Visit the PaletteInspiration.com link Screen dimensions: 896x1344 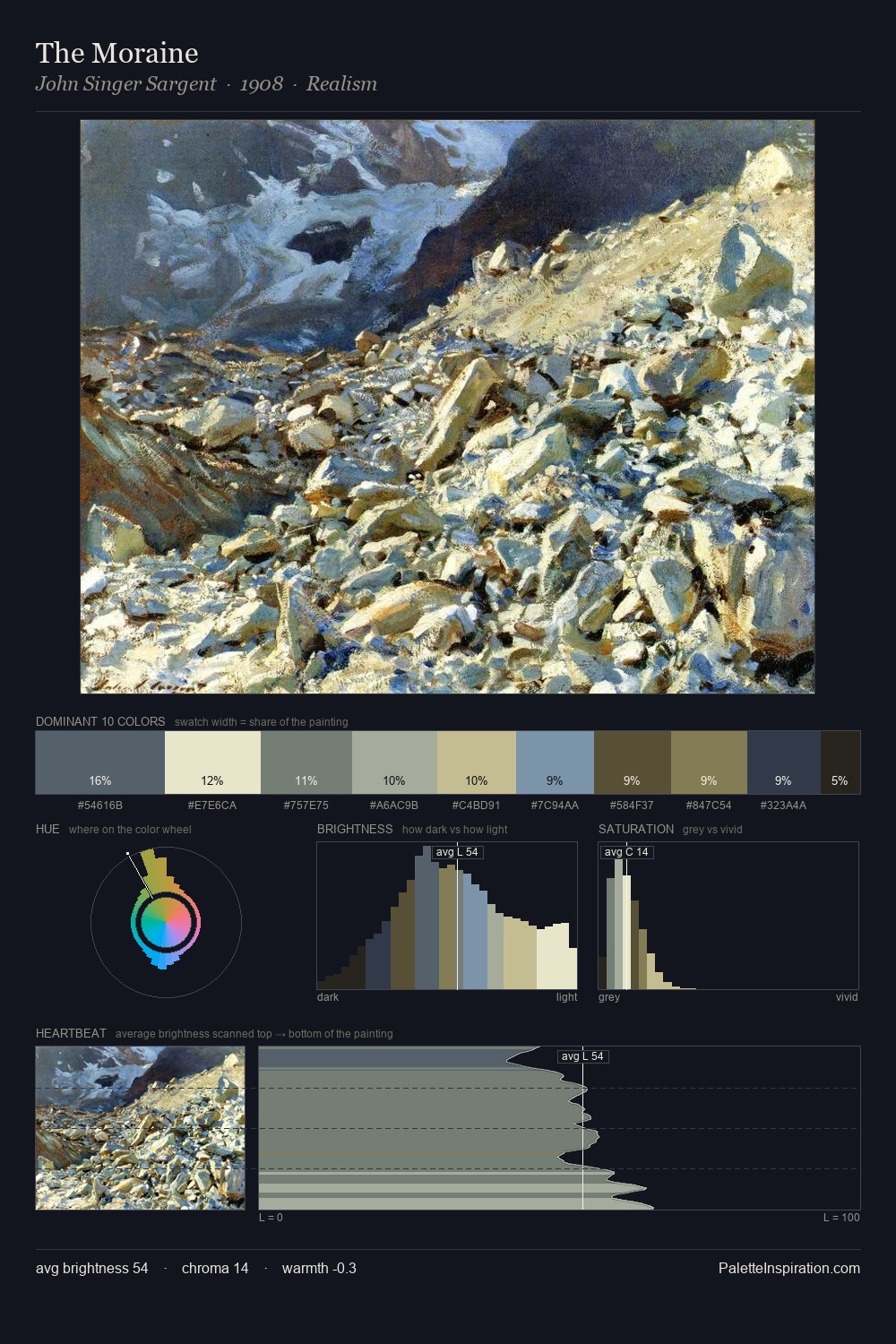click(x=789, y=1268)
